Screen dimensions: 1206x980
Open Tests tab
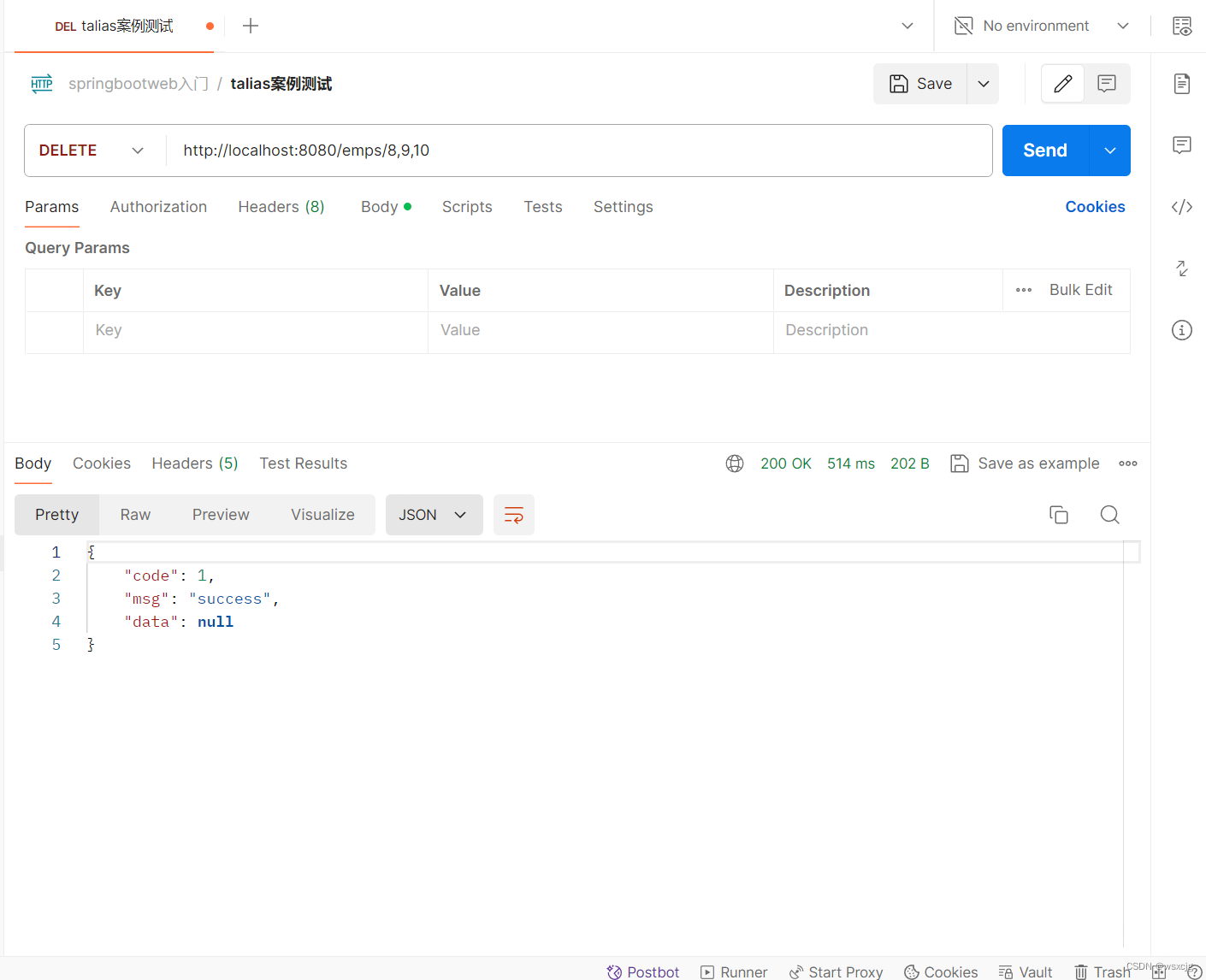tap(543, 207)
